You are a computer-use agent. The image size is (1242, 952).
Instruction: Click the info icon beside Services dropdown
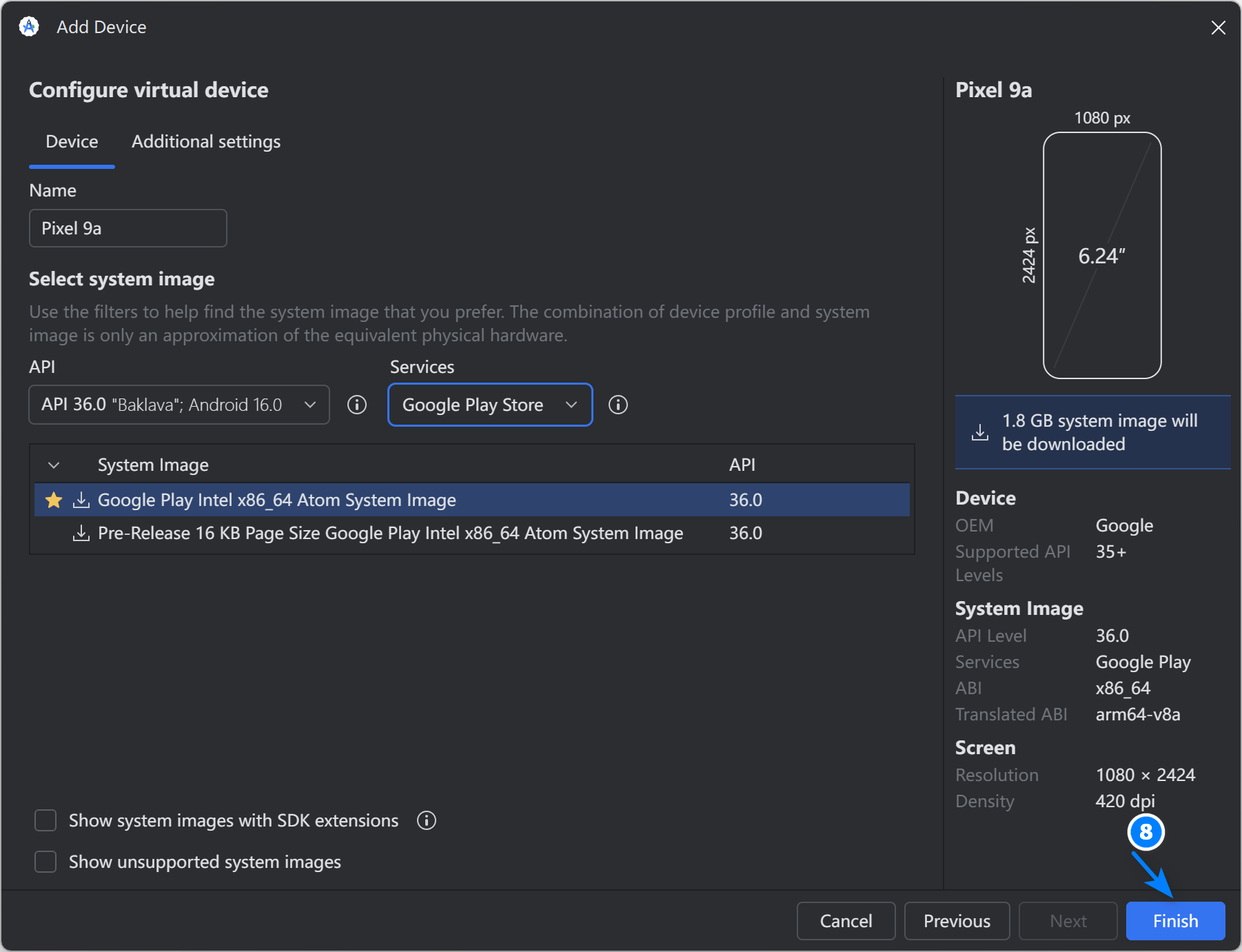(x=618, y=405)
